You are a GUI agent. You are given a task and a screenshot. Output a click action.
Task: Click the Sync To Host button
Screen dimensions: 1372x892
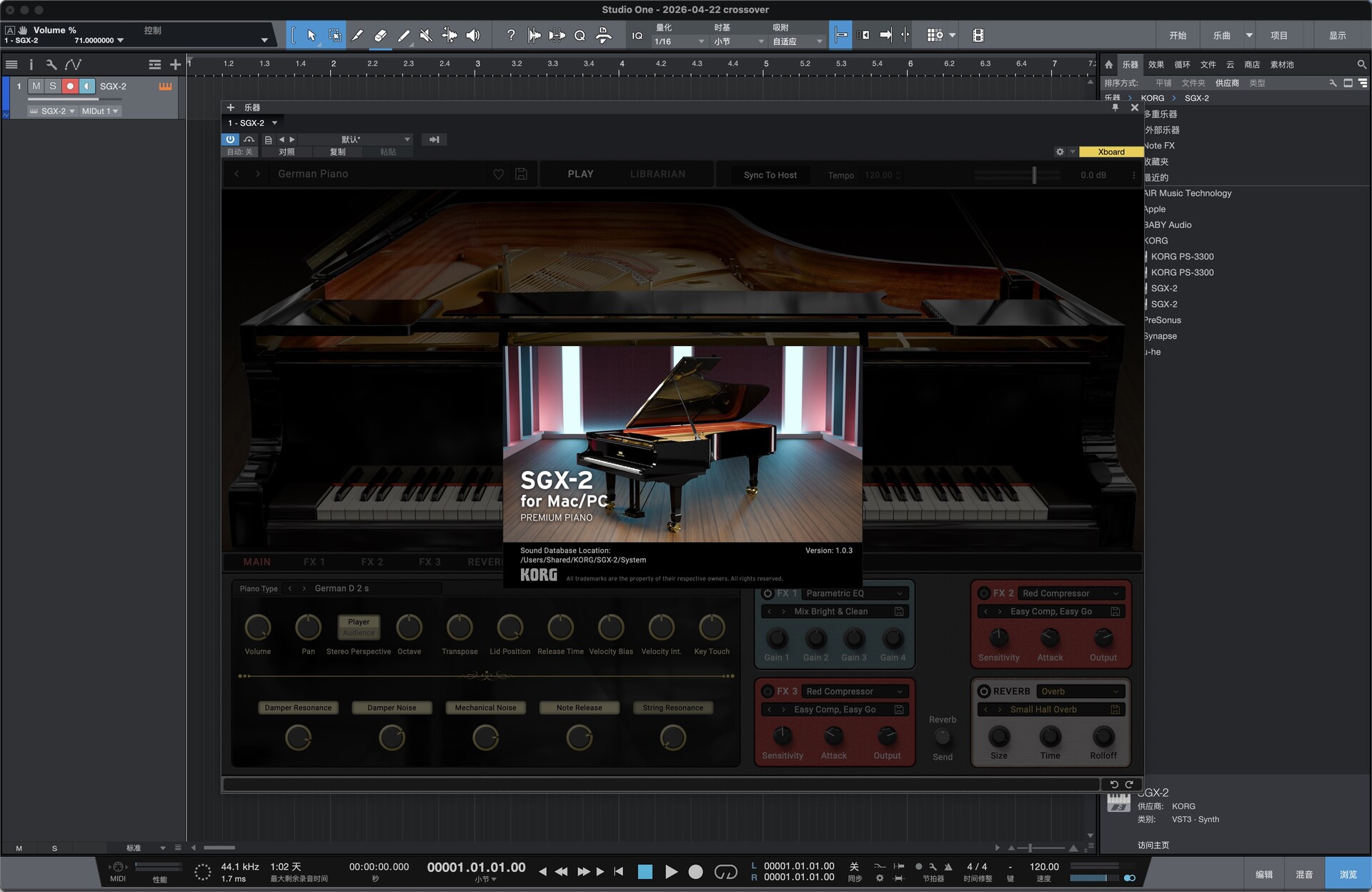click(x=770, y=175)
